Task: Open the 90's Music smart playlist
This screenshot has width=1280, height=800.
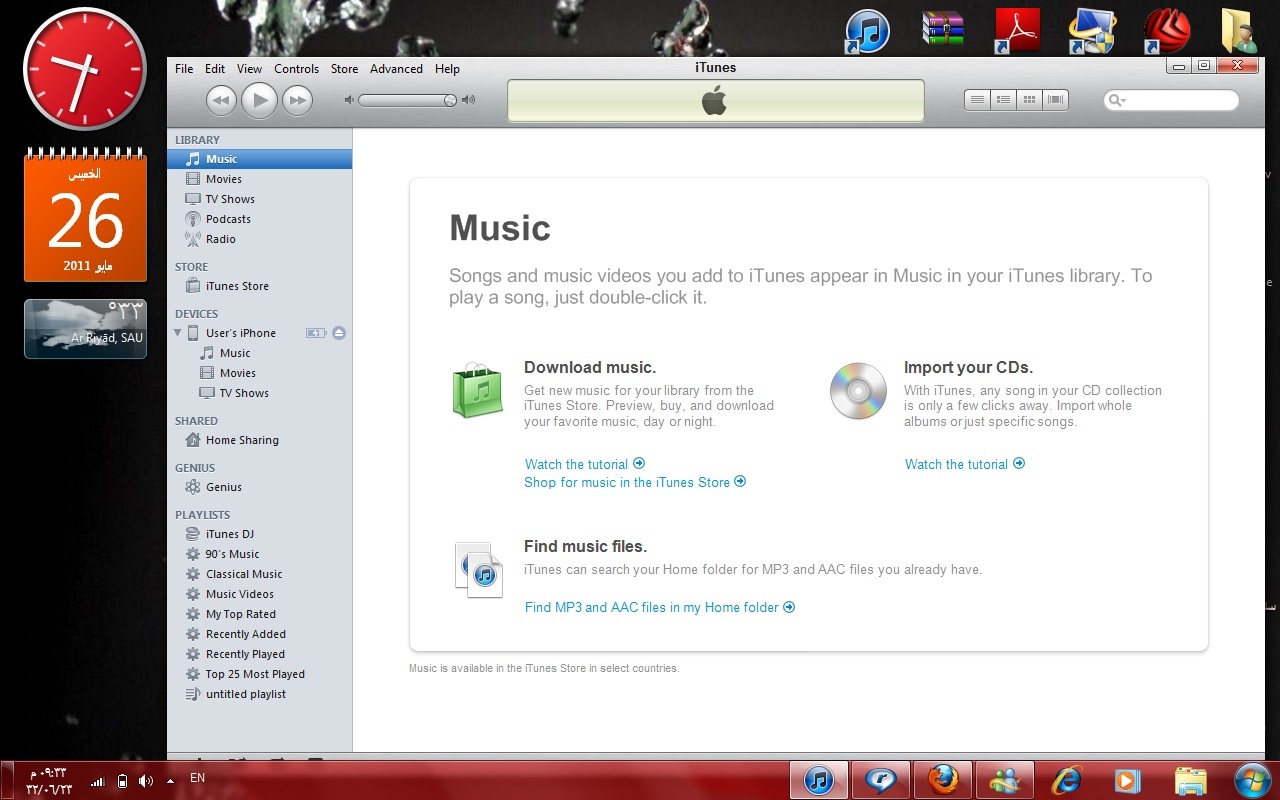Action: click(x=259, y=554)
